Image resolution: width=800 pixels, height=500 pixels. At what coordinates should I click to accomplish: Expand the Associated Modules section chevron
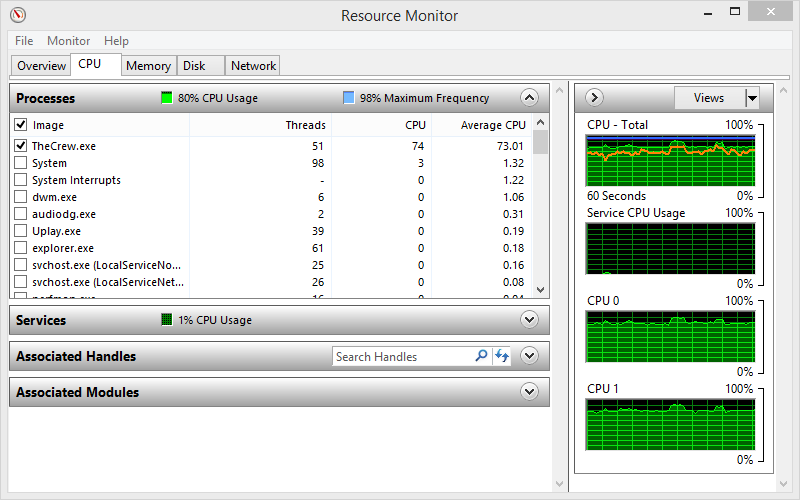coord(530,392)
